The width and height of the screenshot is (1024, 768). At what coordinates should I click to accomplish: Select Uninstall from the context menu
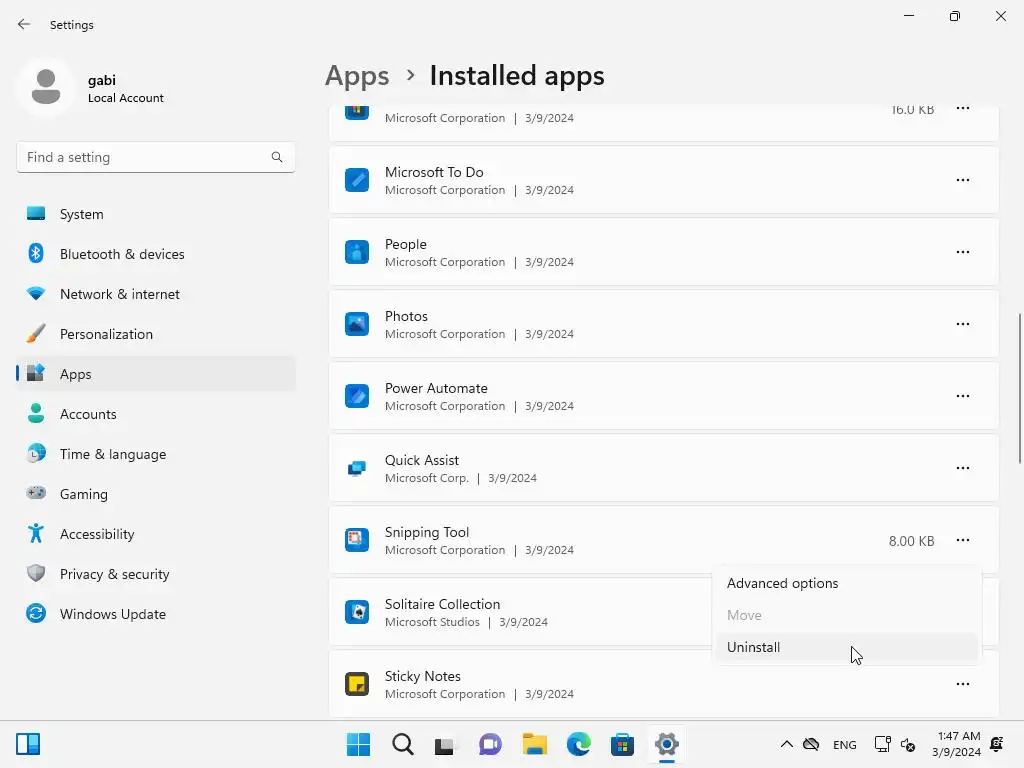[x=847, y=647]
